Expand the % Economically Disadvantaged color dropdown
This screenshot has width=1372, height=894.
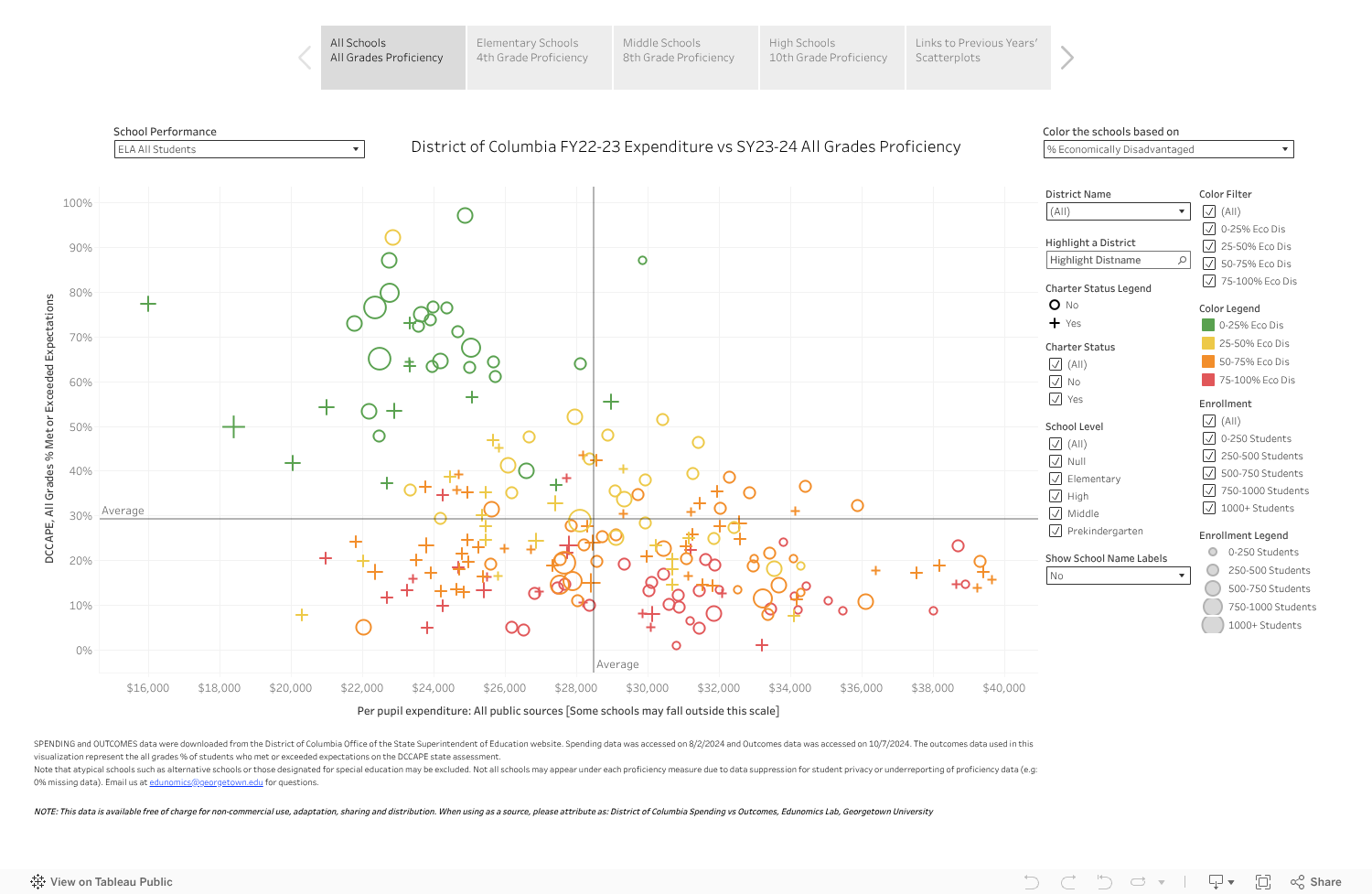(x=1168, y=149)
